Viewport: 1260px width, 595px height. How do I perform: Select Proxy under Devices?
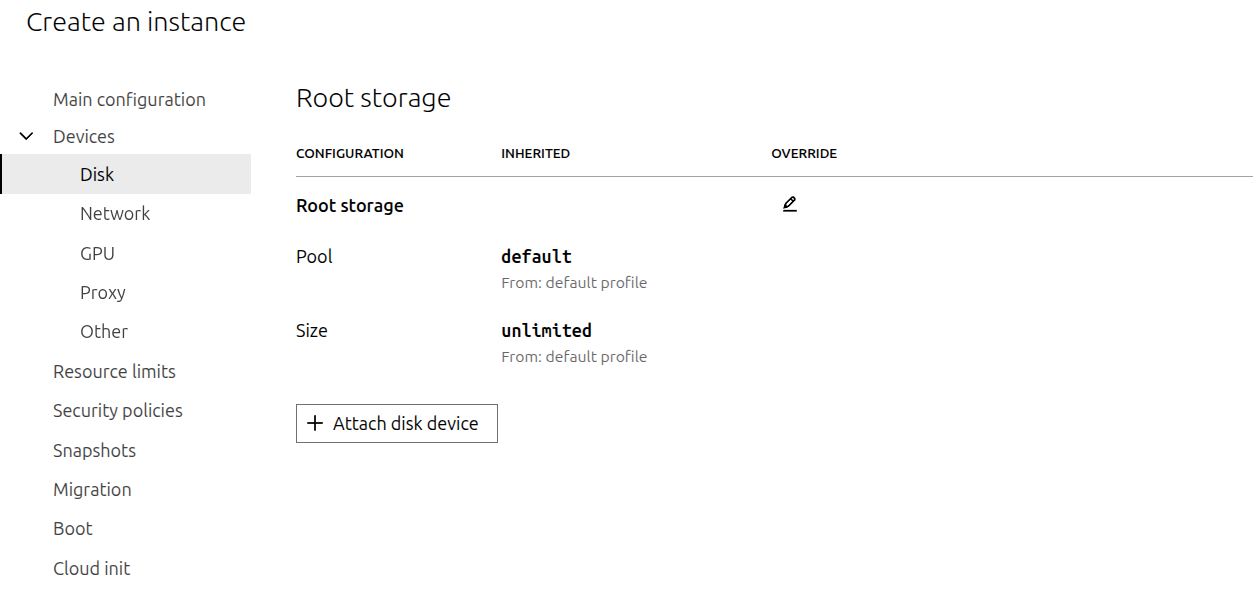point(103,293)
